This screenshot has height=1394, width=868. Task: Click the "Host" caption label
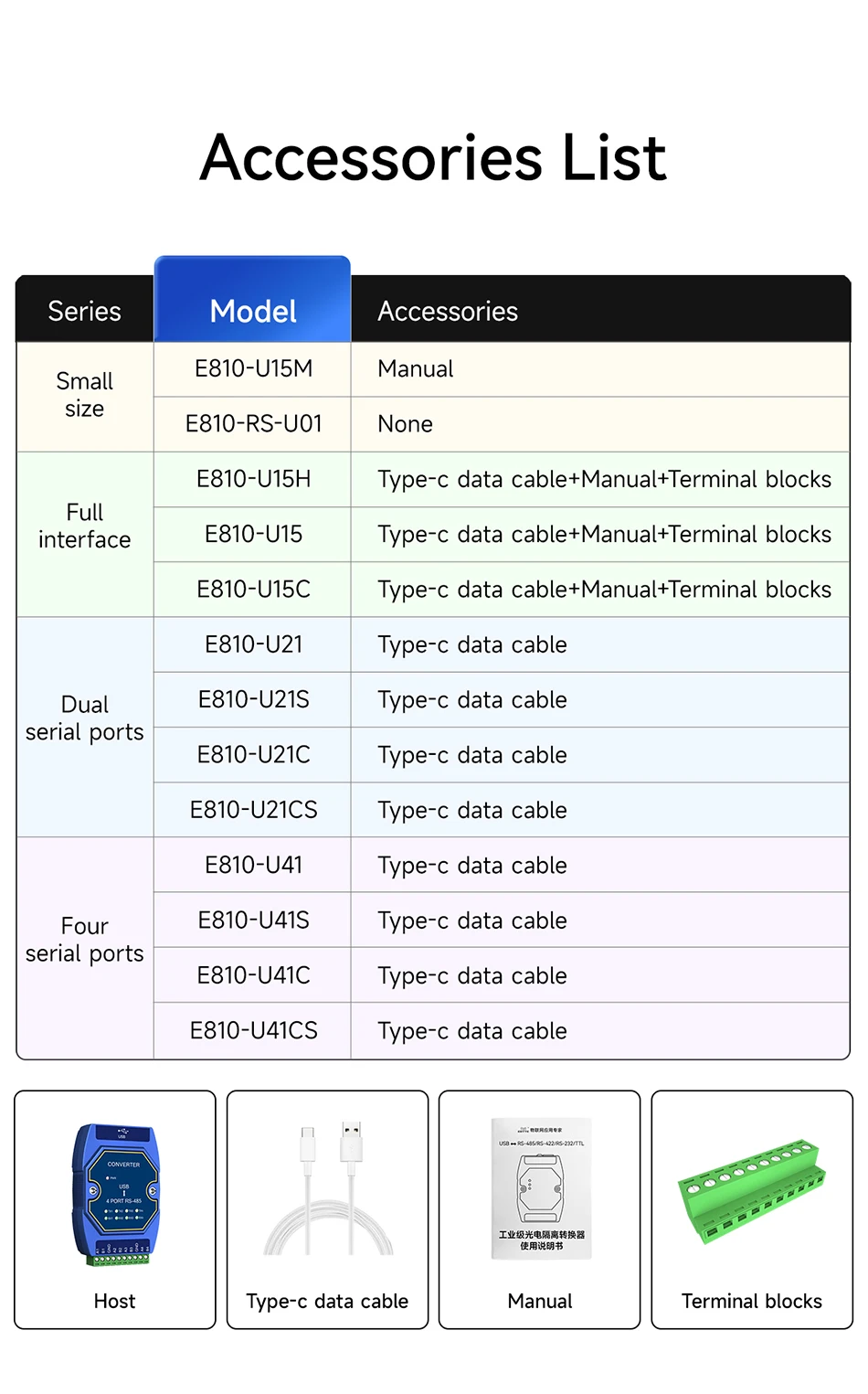click(114, 1301)
